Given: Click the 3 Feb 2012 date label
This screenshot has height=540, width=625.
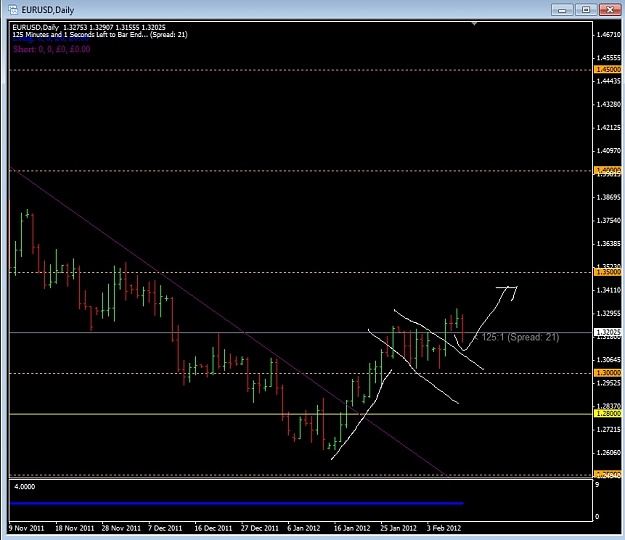Looking at the screenshot, I should [444, 528].
